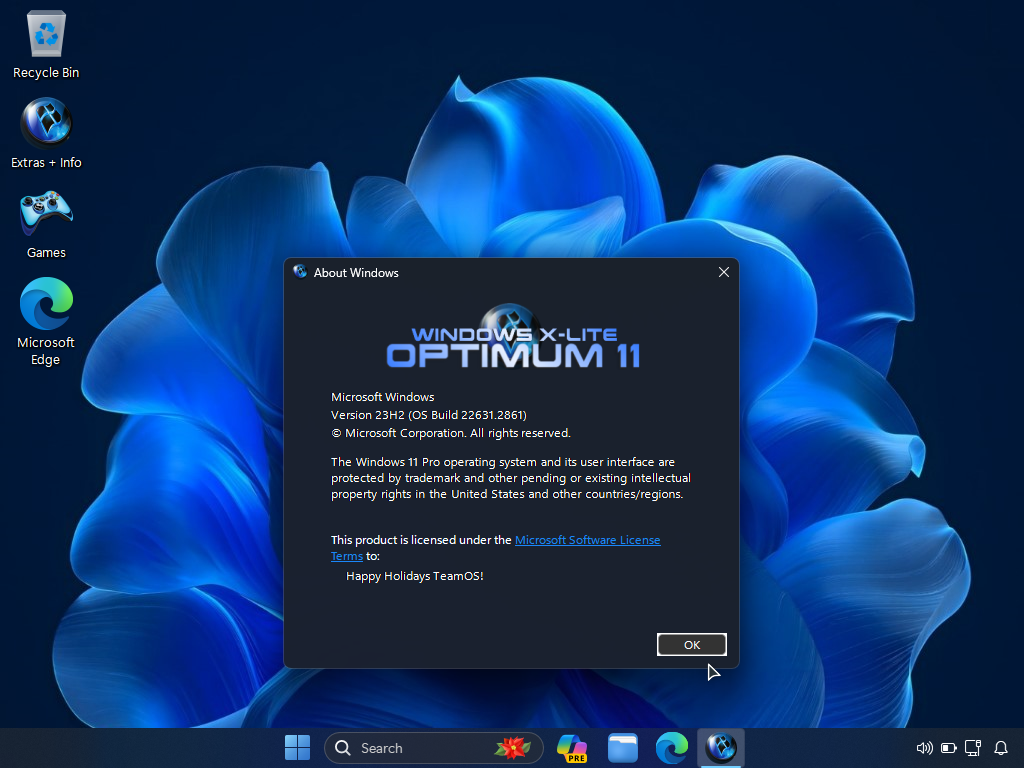Screen dimensions: 1024x768
Task: Open the volume speaker tray icon
Action: tap(924, 748)
